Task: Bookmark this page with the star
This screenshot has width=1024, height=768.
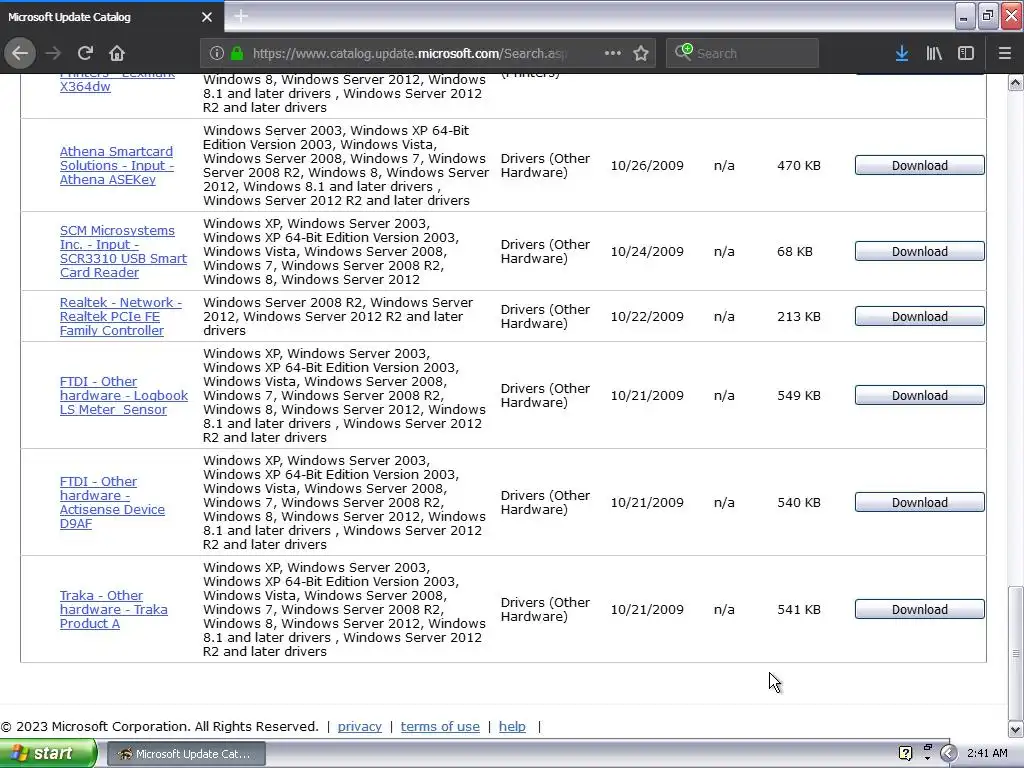Action: 641,53
